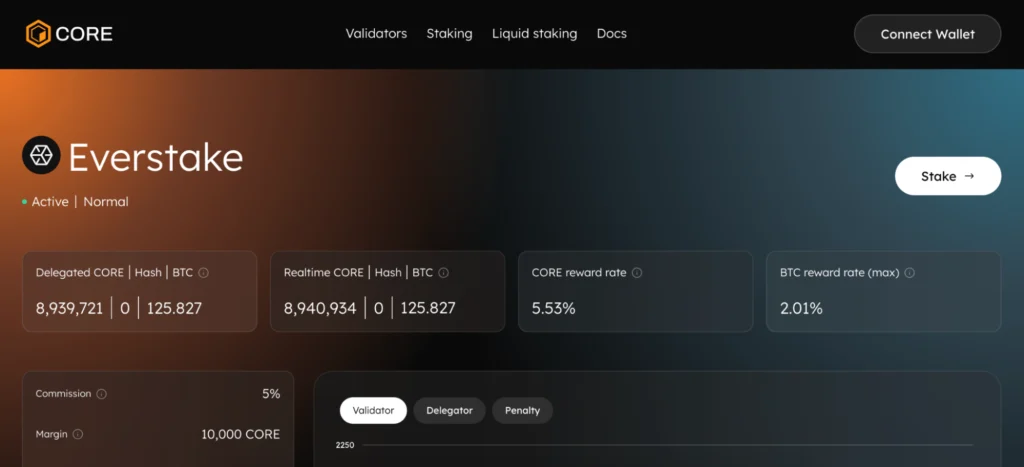Image resolution: width=1024 pixels, height=467 pixels.
Task: Open the Docs link
Action: [x=611, y=34]
